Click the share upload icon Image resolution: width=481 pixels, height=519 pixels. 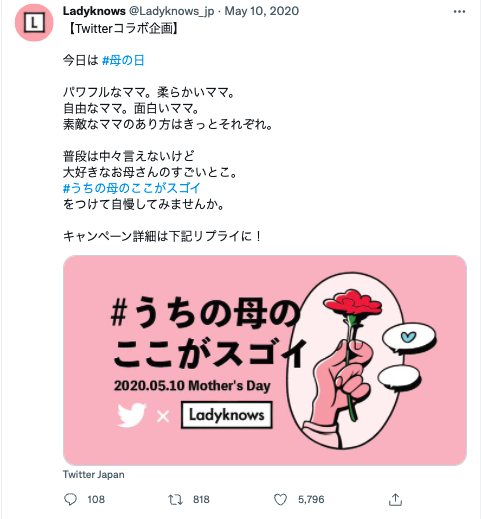[x=395, y=499]
